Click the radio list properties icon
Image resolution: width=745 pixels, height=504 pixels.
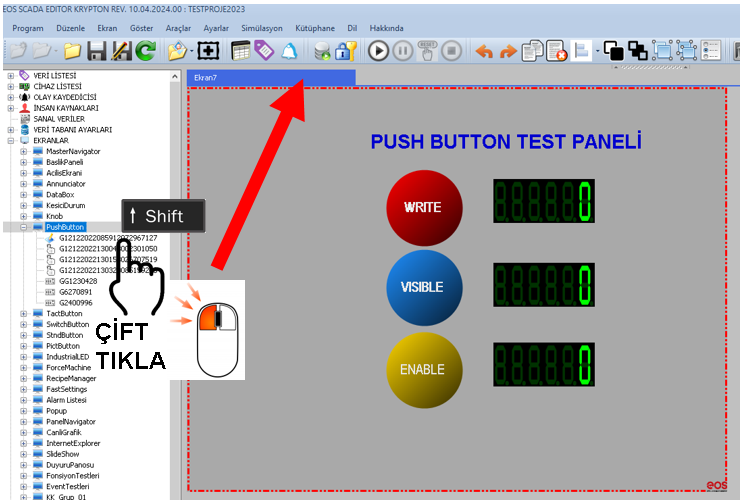pos(711,50)
